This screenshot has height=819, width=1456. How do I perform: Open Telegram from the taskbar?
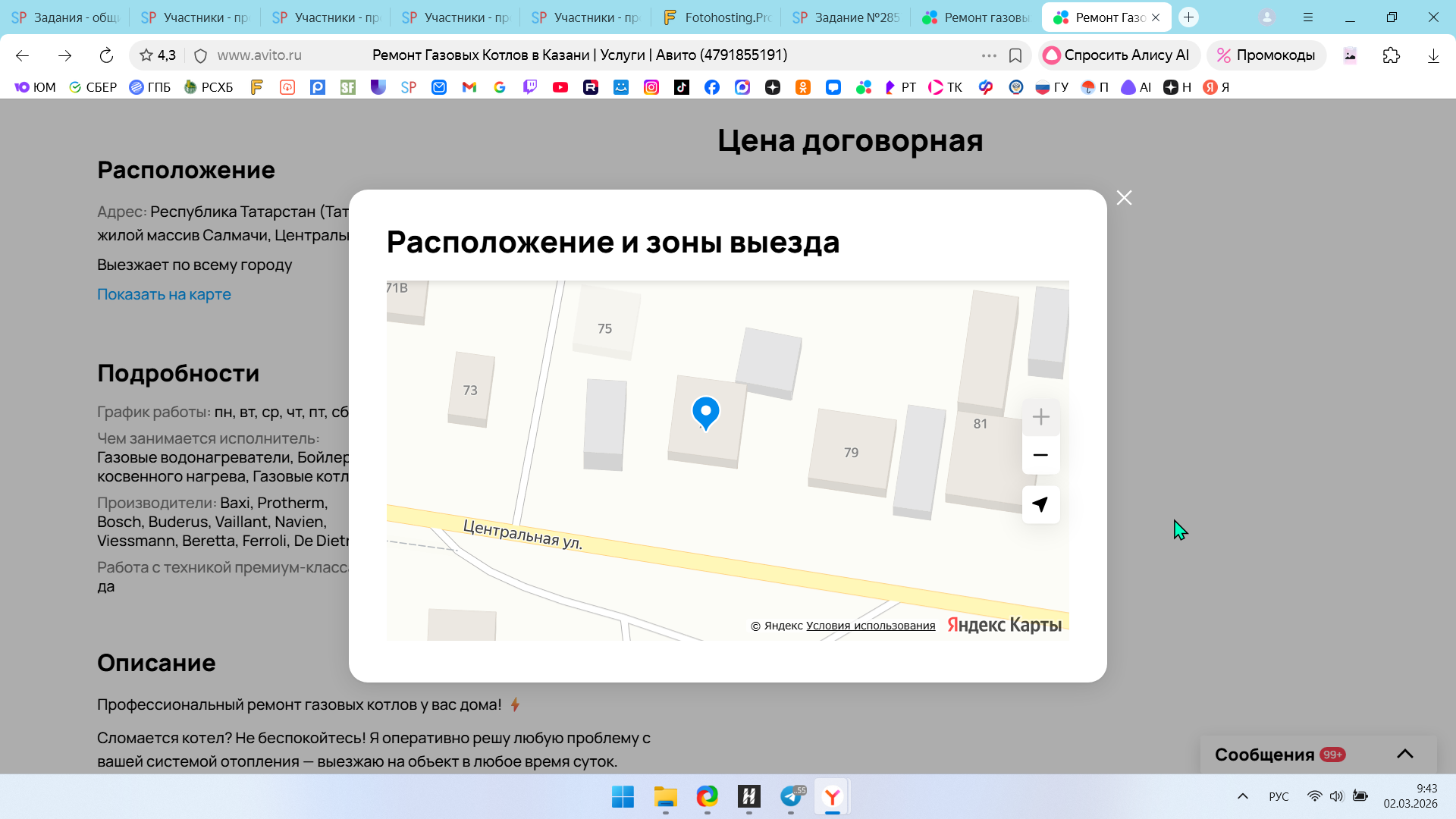(791, 796)
